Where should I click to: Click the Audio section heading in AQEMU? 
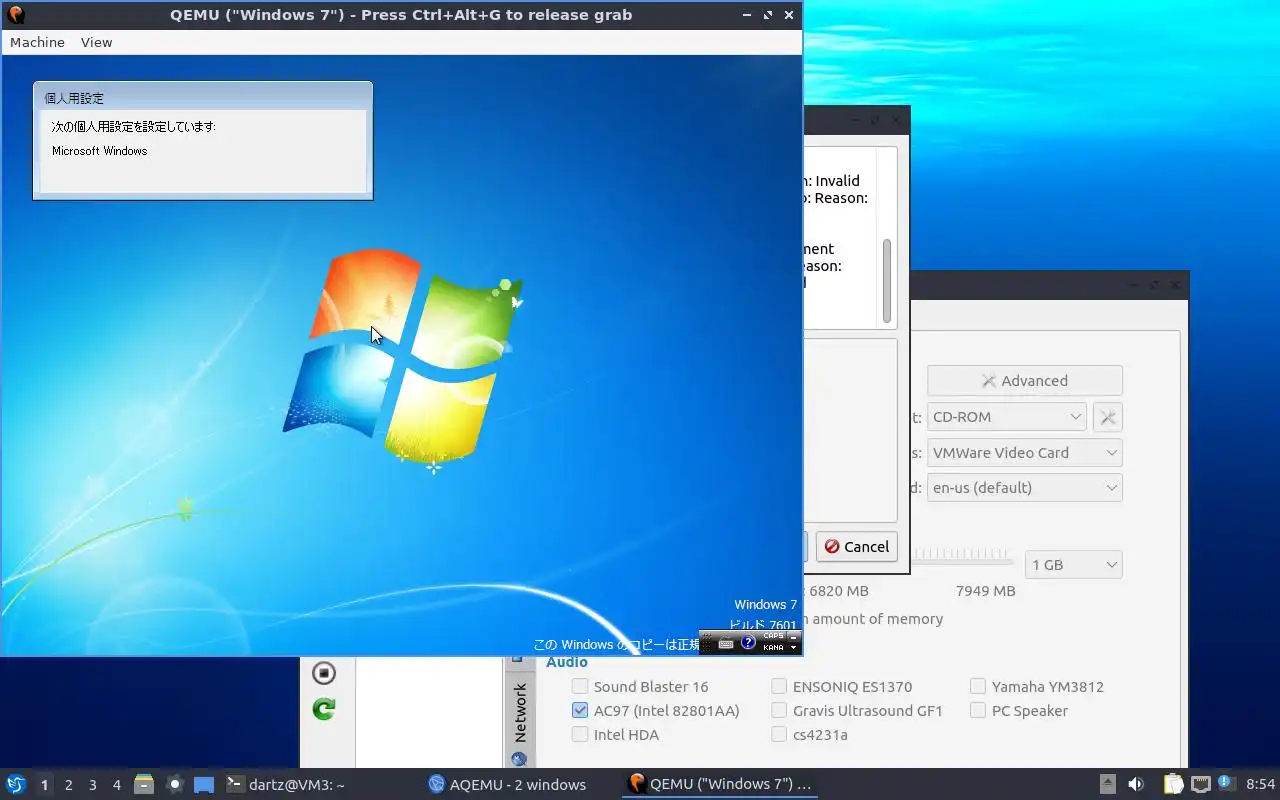[567, 662]
